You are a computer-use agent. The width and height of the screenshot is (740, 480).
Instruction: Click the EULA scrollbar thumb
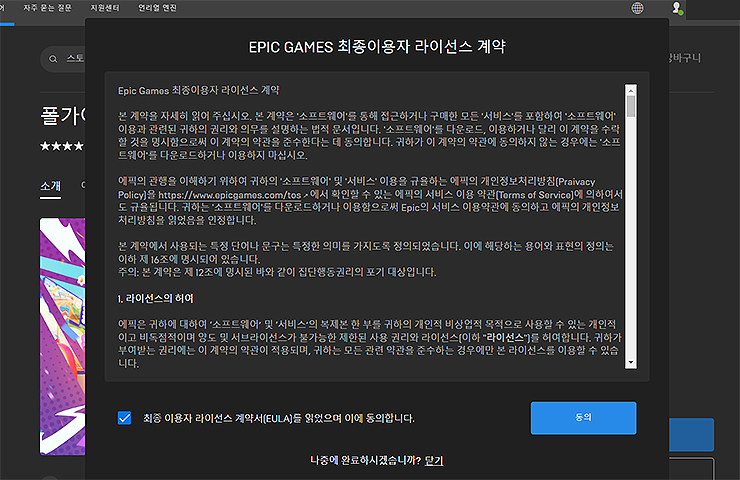coord(631,106)
